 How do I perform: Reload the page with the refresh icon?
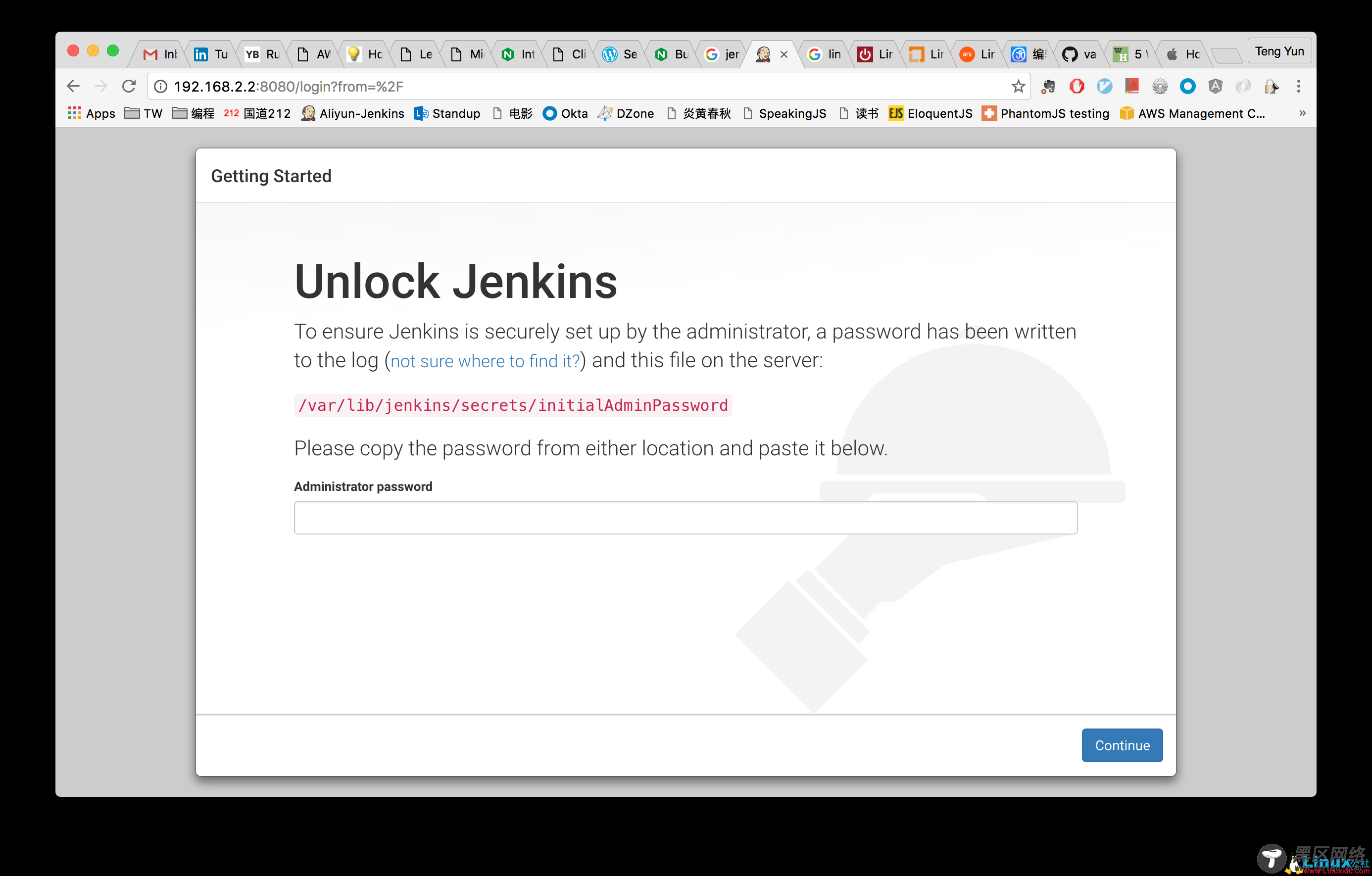pyautogui.click(x=129, y=86)
